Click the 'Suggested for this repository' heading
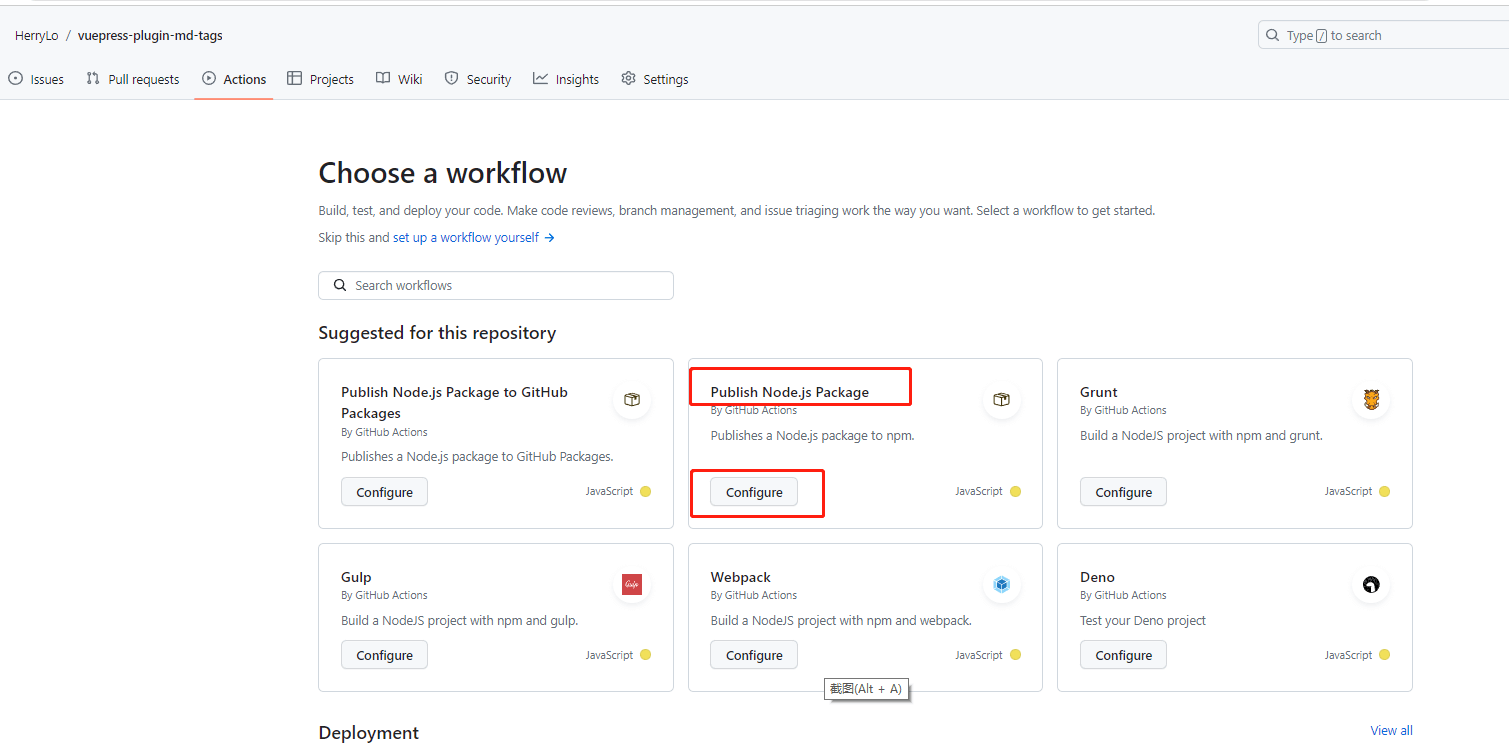Image resolution: width=1509 pixels, height=751 pixels. (437, 333)
